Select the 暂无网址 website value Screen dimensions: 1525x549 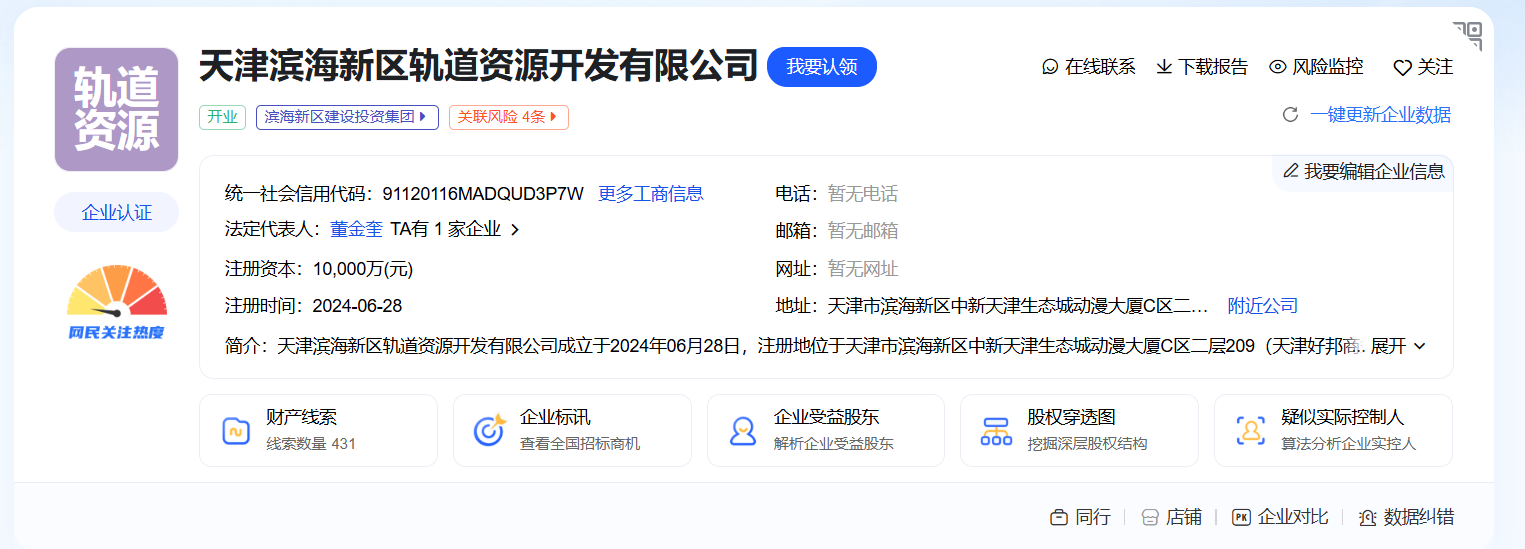coord(863,269)
